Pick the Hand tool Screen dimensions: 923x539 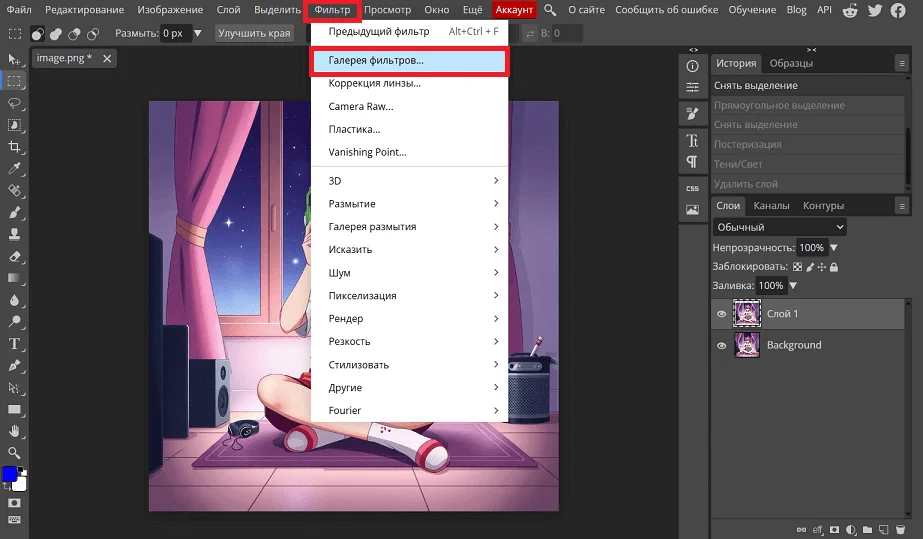point(15,431)
